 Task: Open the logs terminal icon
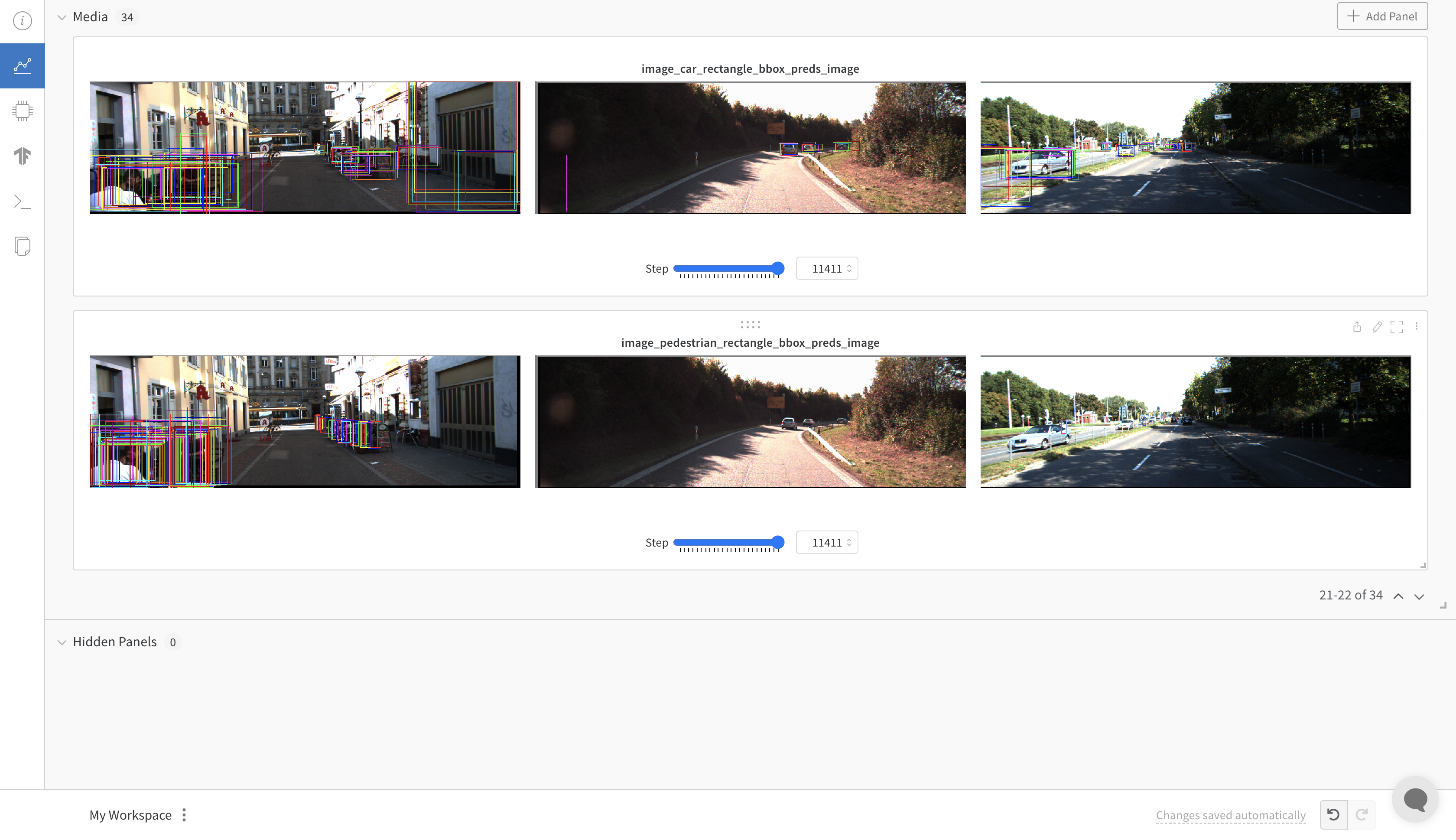(x=22, y=202)
